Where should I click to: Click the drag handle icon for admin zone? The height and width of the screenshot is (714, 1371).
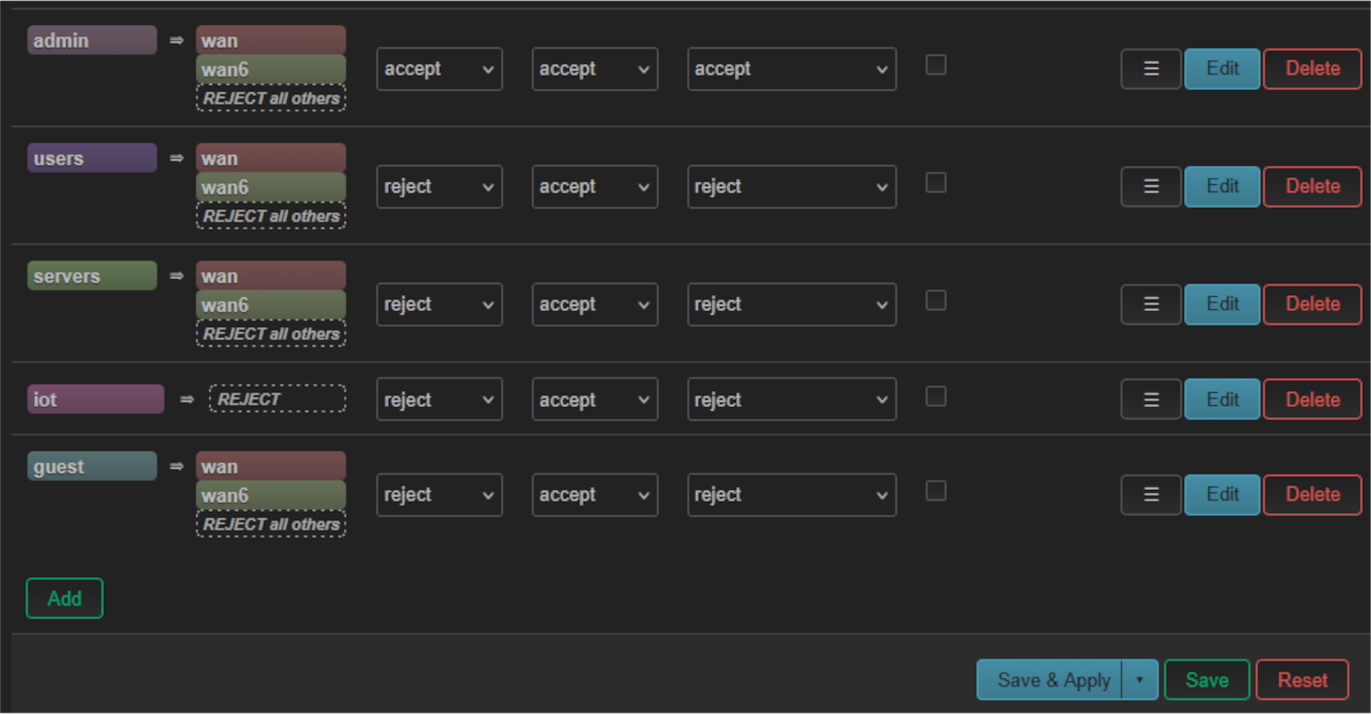tap(1150, 69)
